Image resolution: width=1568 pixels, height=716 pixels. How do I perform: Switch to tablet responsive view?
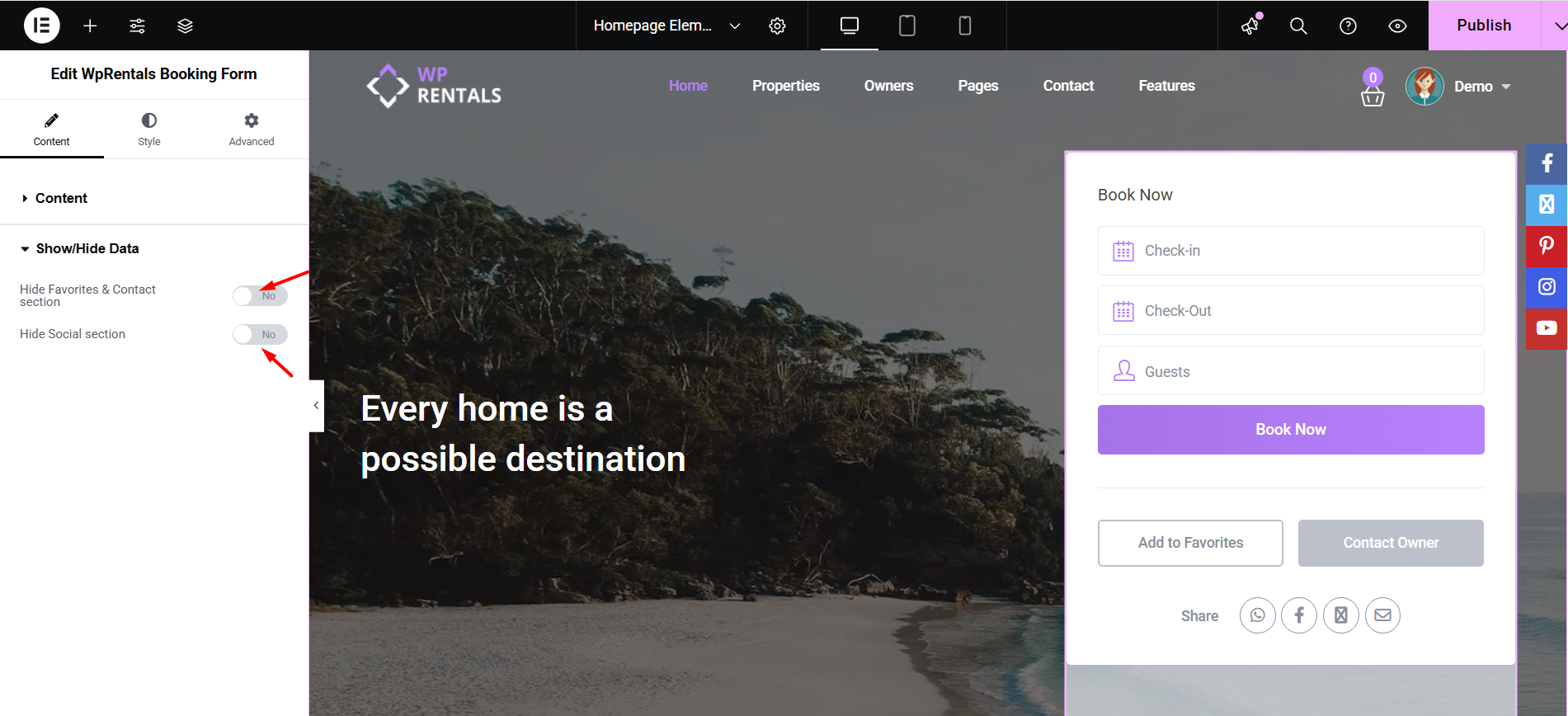[906, 26]
